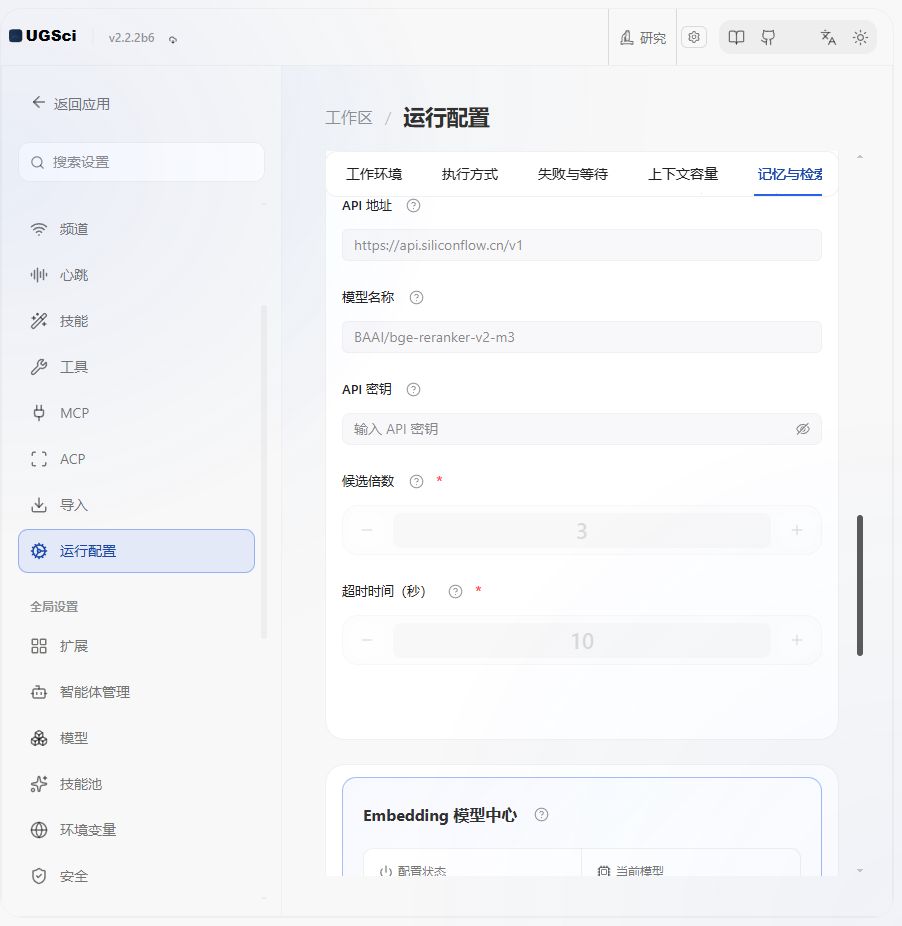The image size is (902, 926).
Task: Switch to the 记忆与检索 tab
Action: [x=789, y=174]
